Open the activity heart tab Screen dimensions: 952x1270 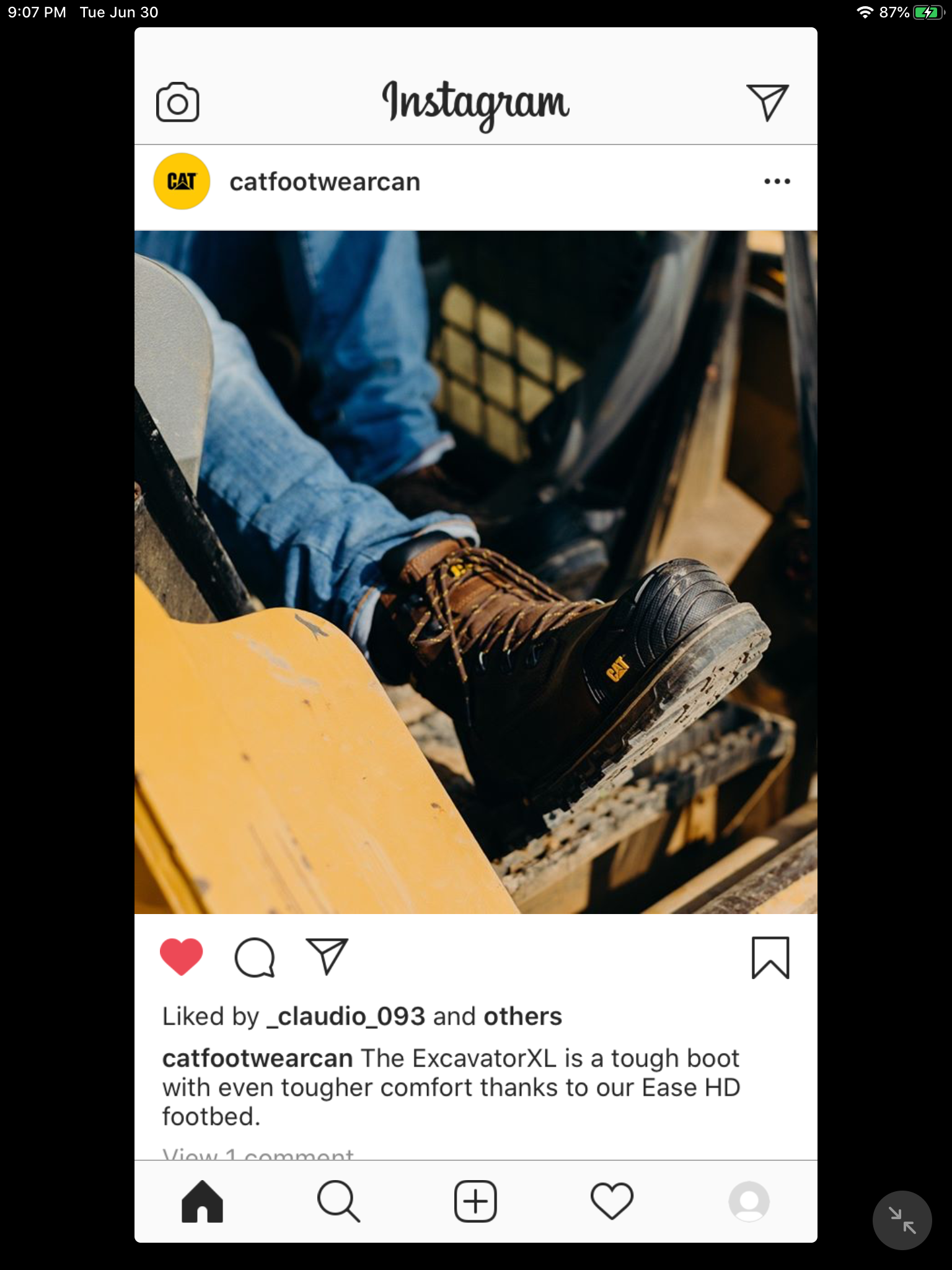click(612, 1201)
